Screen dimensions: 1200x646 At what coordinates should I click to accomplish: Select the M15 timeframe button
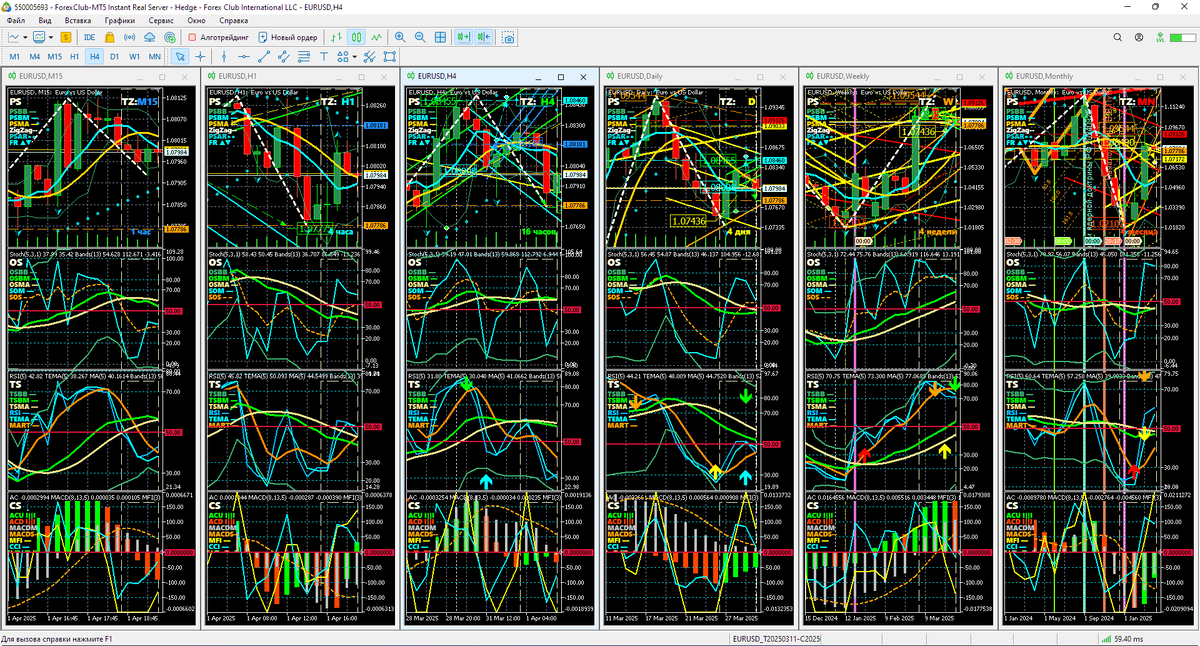click(54, 57)
